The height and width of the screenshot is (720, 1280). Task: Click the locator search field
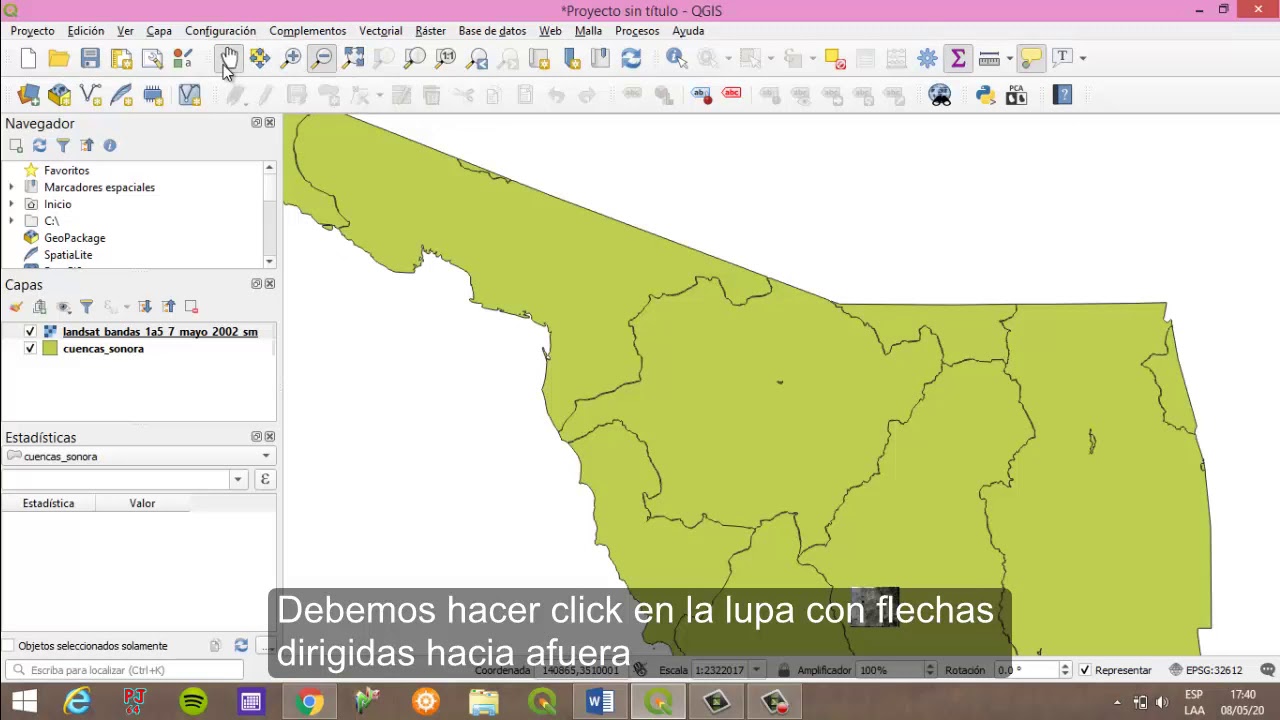125,670
